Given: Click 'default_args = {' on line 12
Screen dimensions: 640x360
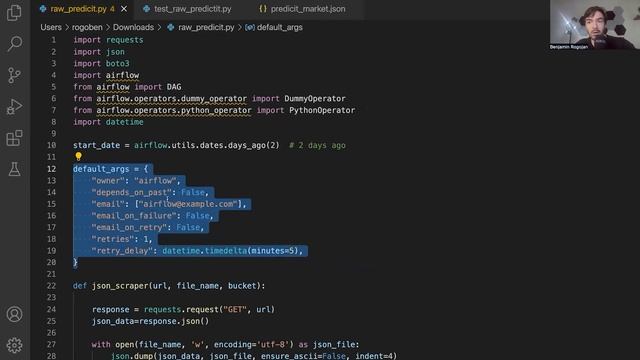Looking at the screenshot, I should click(111, 169).
